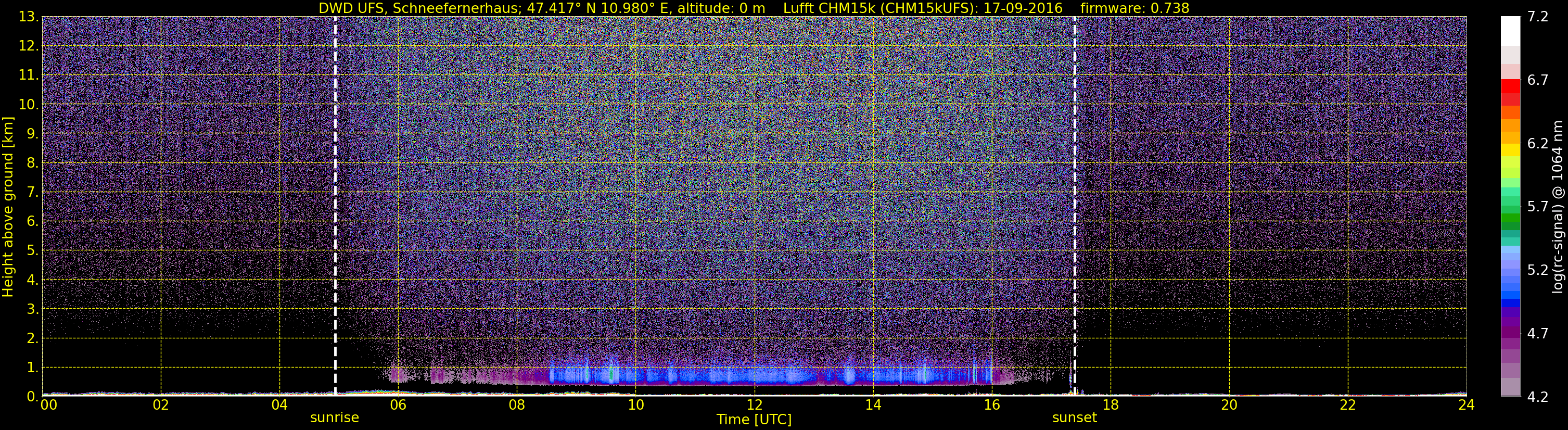Click the 'Time [UTC]' axis label

754,420
